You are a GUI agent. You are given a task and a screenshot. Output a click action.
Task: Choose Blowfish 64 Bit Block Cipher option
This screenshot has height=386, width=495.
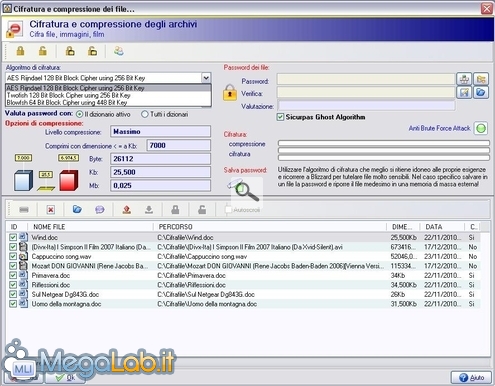108,102
